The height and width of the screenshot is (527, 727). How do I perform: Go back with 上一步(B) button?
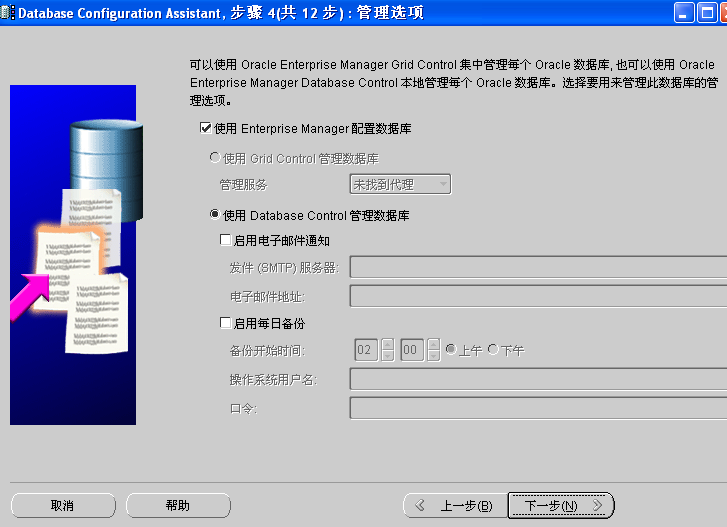coord(456,505)
